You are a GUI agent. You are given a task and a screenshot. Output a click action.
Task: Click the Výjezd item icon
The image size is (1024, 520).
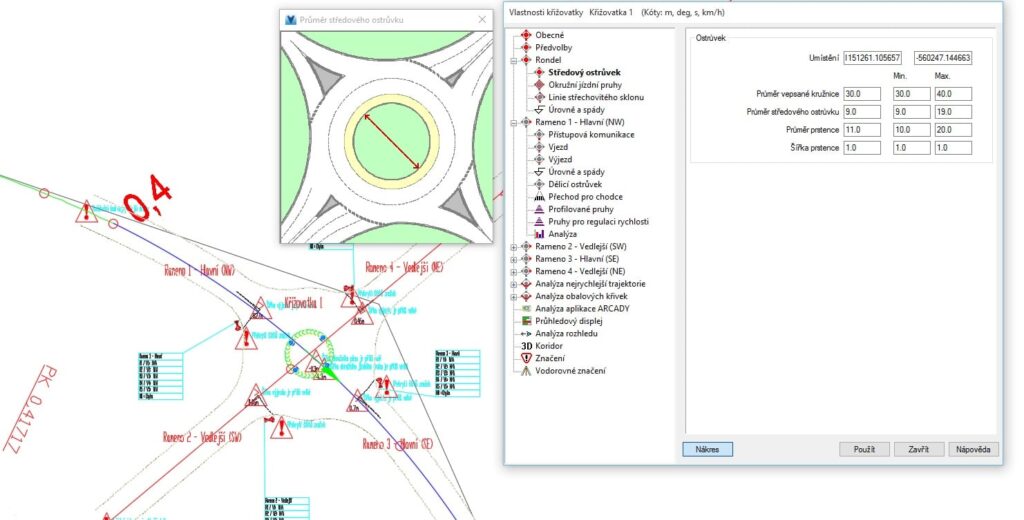coord(539,159)
